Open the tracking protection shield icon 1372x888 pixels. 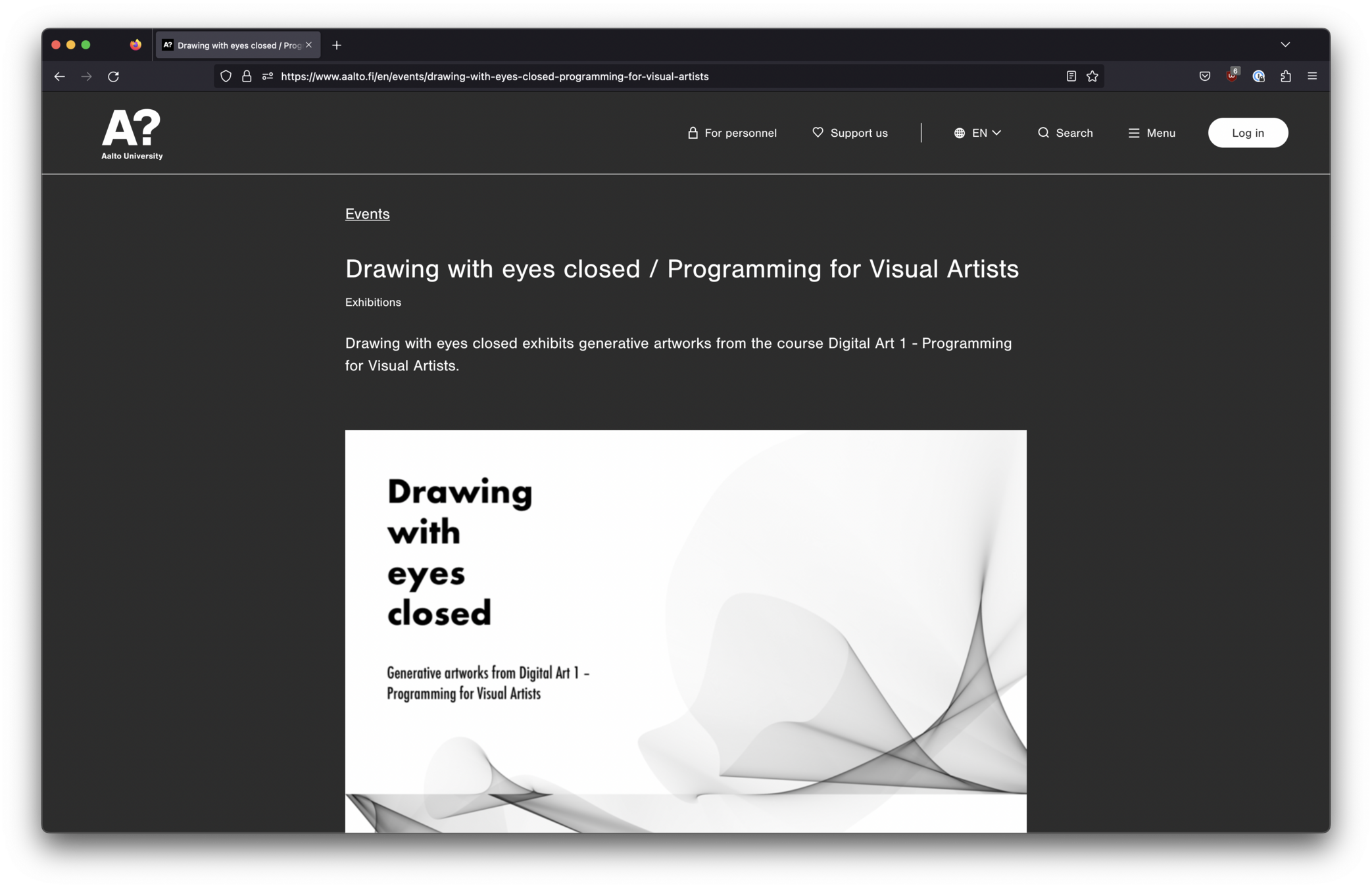pyautogui.click(x=226, y=76)
